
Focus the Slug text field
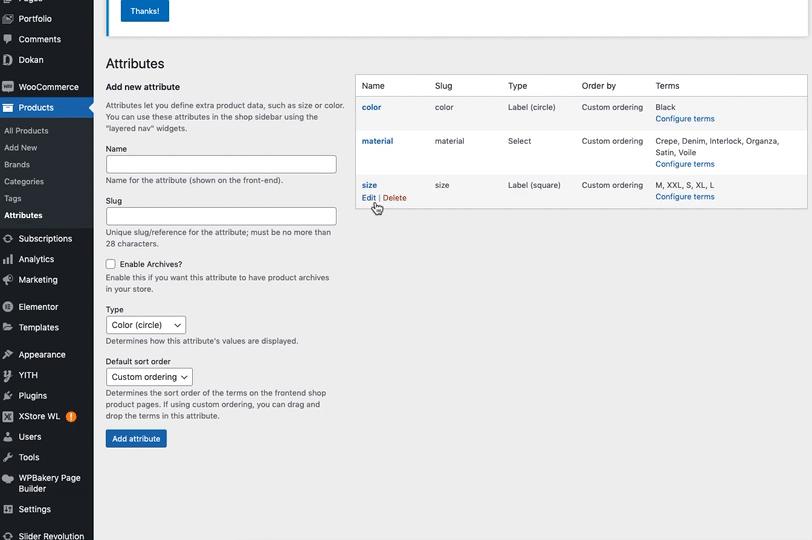(x=221, y=216)
